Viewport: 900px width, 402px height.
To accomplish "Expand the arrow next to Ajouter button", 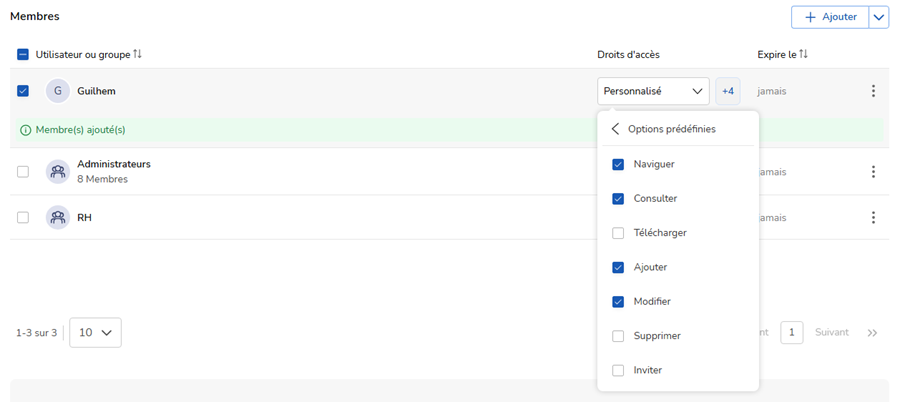I will pyautogui.click(x=878, y=17).
